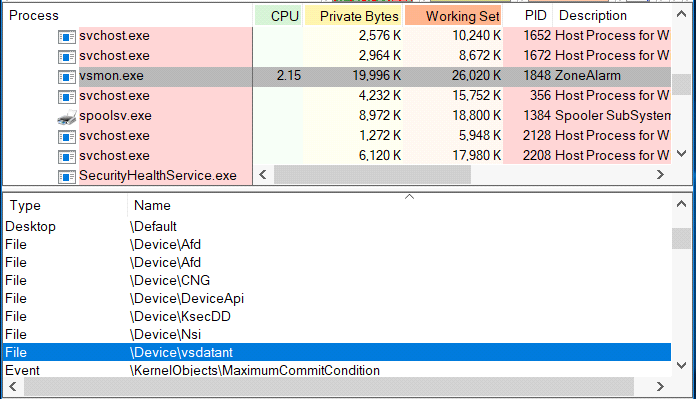
Task: Click the vsmon.exe process icon
Action: [x=67, y=77]
